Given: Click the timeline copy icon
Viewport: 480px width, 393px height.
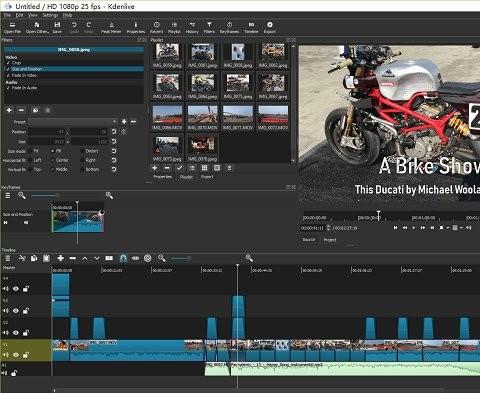Looking at the screenshot, I should [x=34, y=258].
